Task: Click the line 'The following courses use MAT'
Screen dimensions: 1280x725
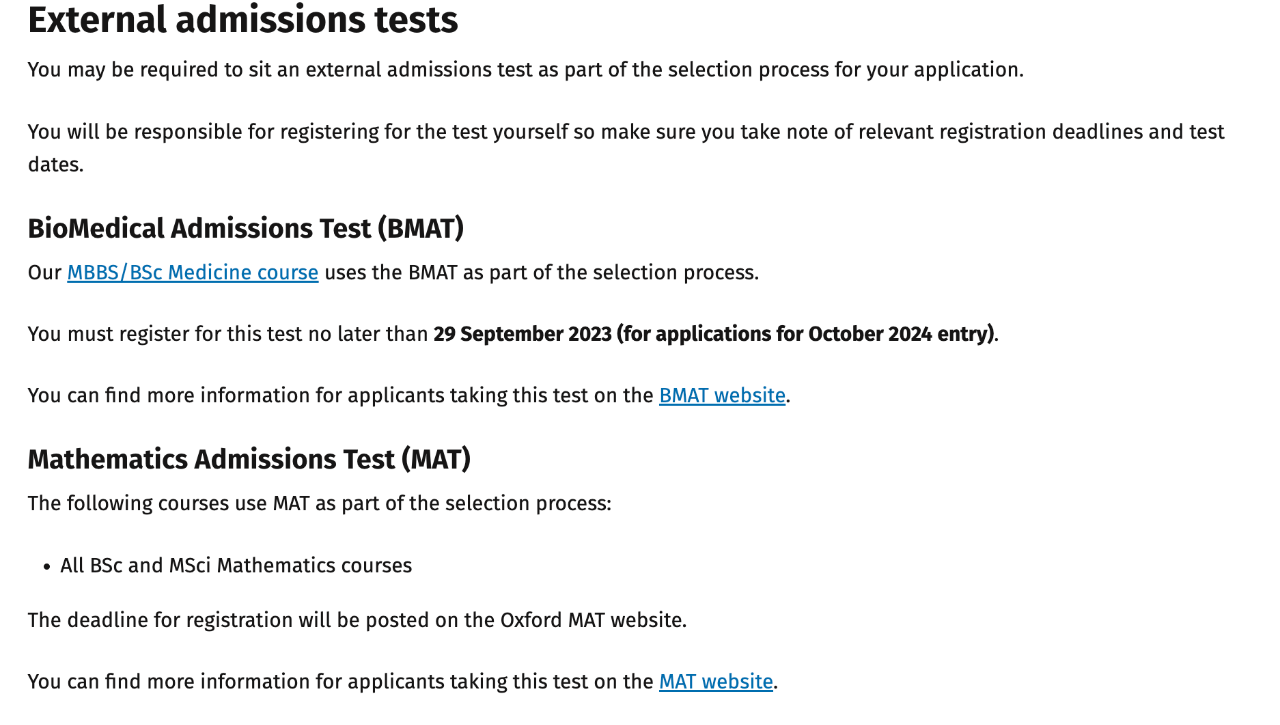Action: point(319,503)
